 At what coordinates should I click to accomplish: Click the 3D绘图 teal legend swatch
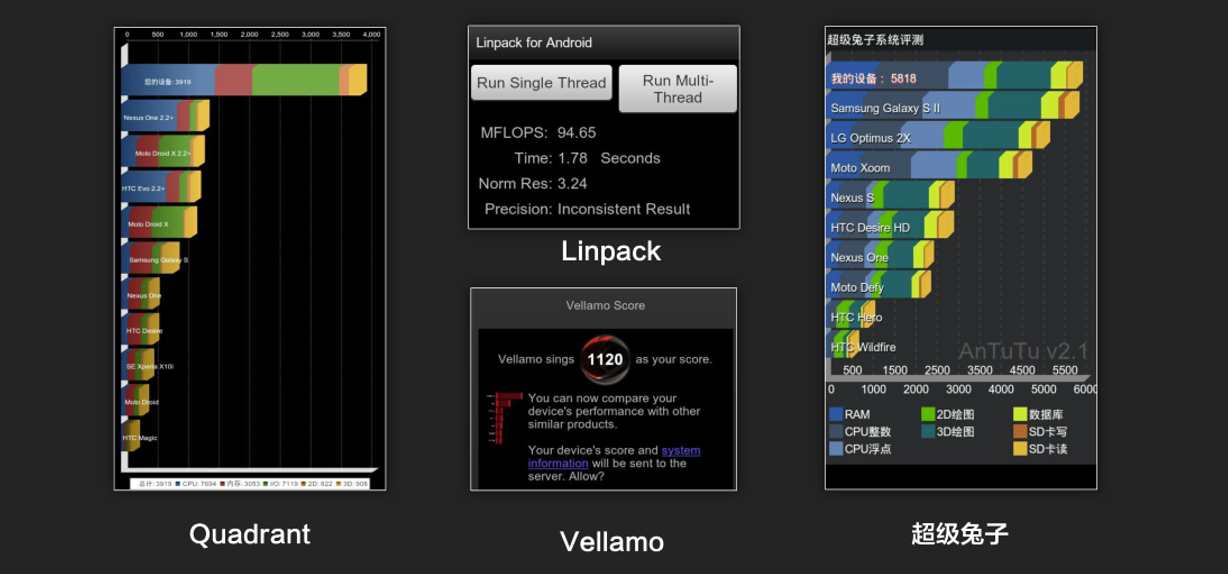tap(928, 432)
